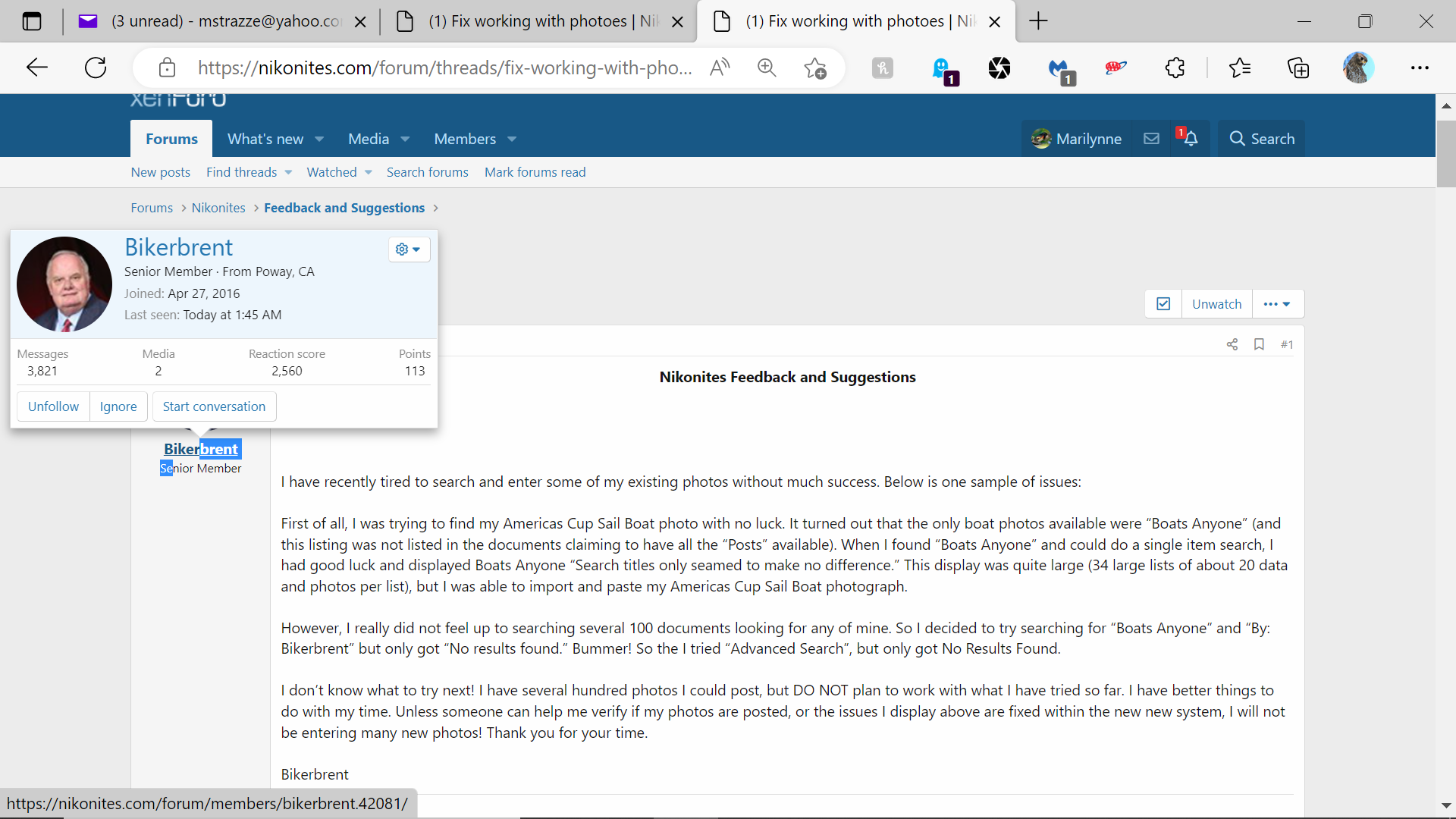This screenshot has width=1456, height=819.
Task: Open the conversations envelope icon
Action: pyautogui.click(x=1151, y=139)
